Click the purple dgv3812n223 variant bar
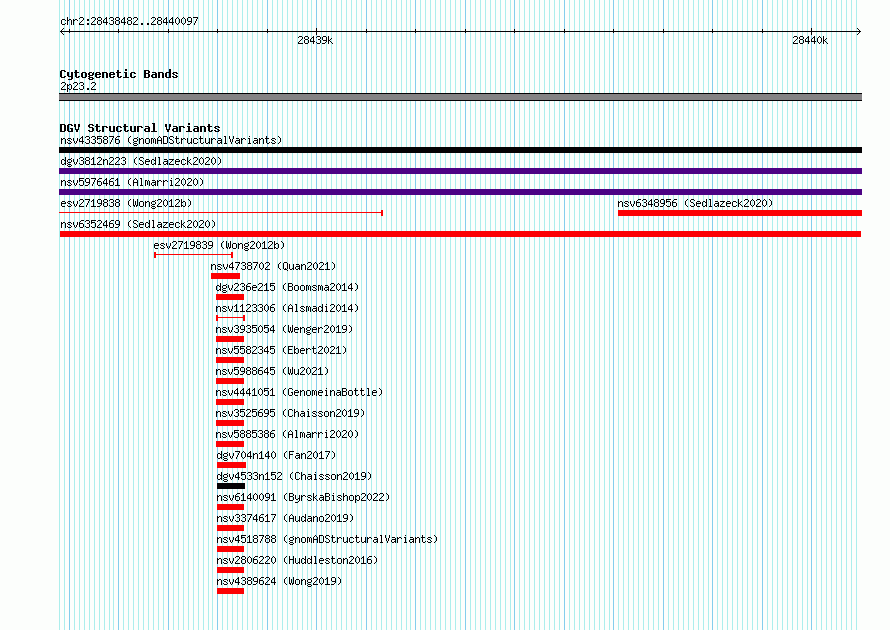Viewport: 890px width, 630px height. [x=460, y=171]
